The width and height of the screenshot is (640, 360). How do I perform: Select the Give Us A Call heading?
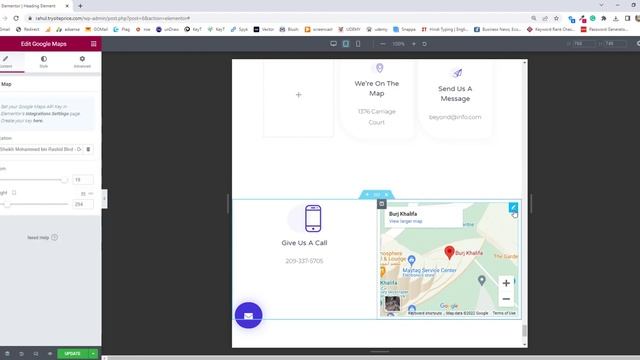point(304,243)
